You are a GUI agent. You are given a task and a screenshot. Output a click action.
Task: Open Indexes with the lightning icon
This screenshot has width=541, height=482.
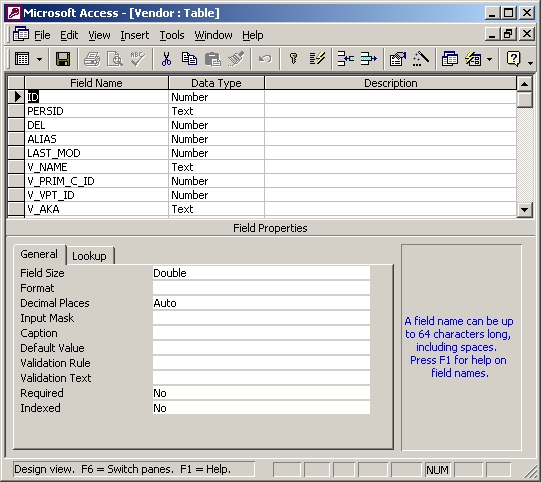(317, 59)
